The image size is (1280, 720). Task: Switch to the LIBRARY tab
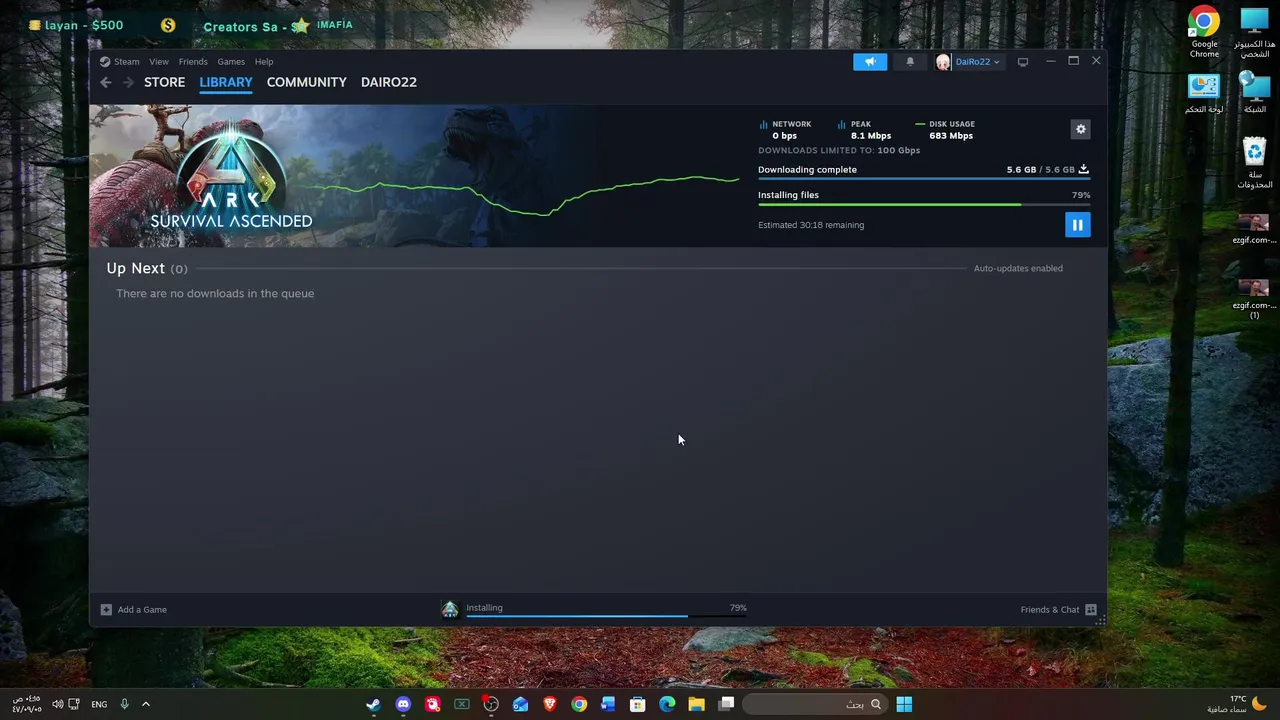226,82
